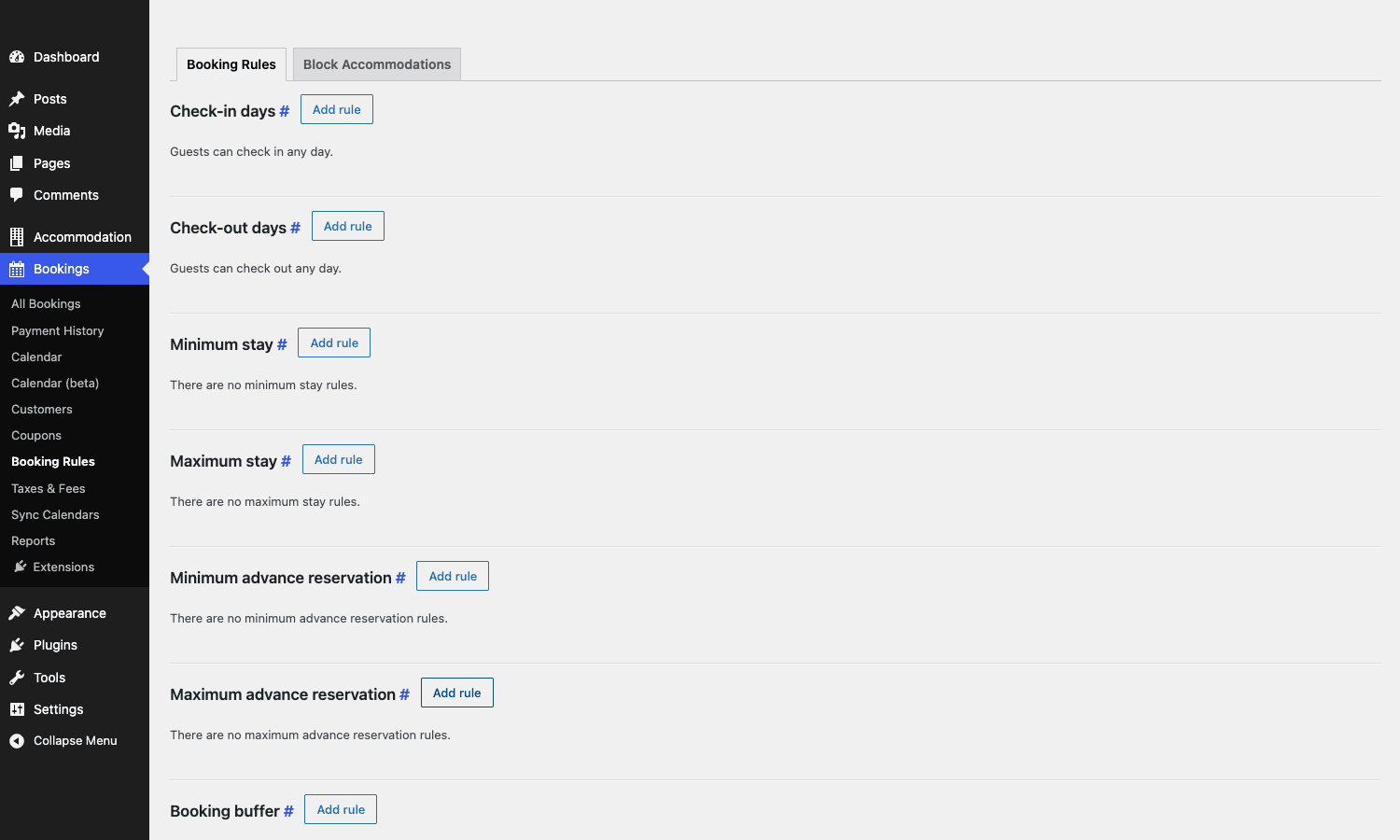The width and height of the screenshot is (1400, 840).
Task: Select the Booking Rules tab
Action: coord(231,64)
